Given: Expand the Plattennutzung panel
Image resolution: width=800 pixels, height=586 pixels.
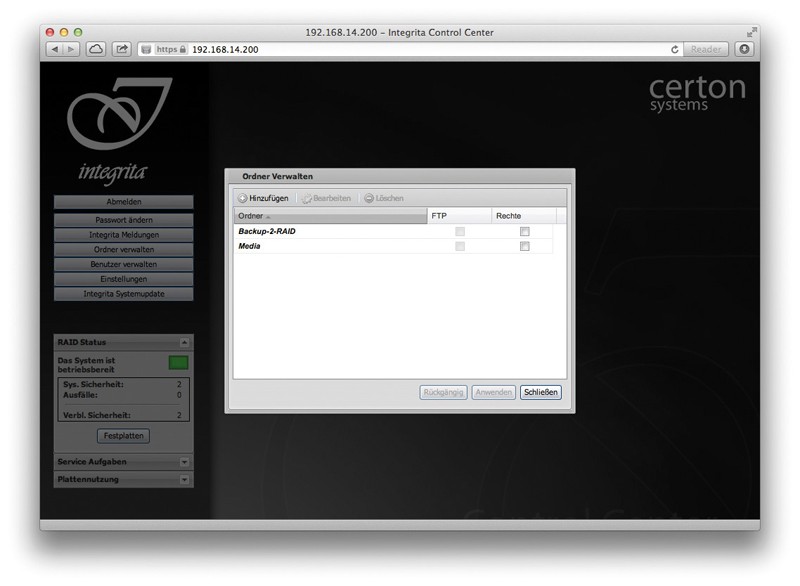Looking at the screenshot, I should pos(185,480).
